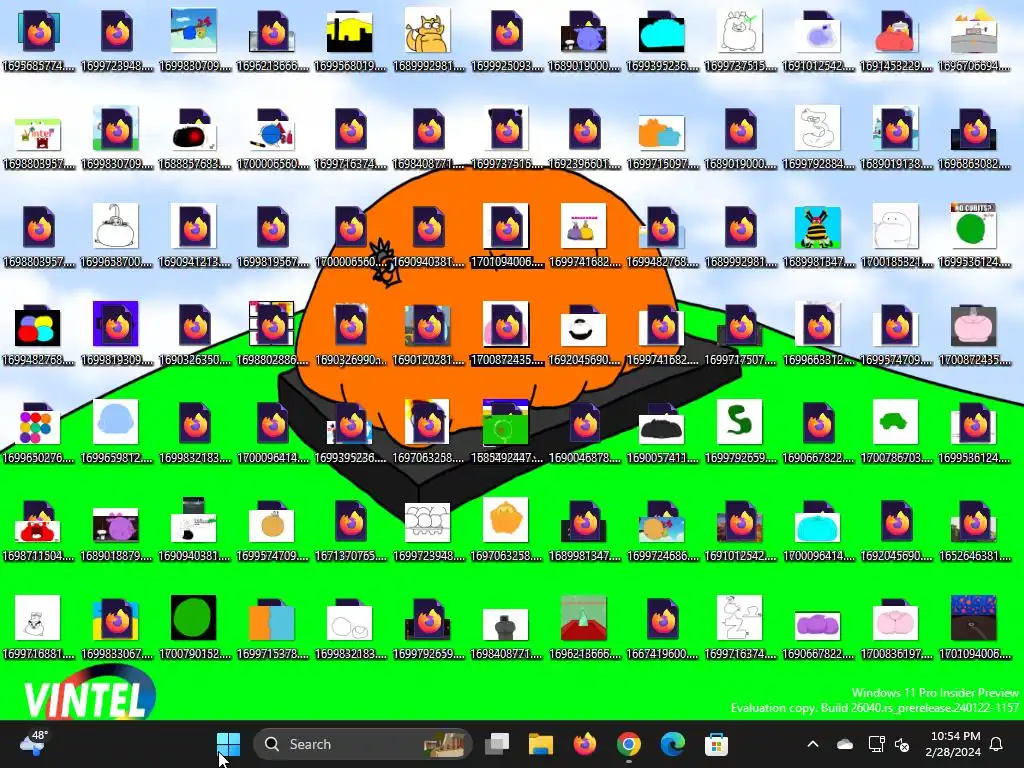1024x768 pixels.
Task: Open the NO CUBITS green circle image
Action: [974, 236]
